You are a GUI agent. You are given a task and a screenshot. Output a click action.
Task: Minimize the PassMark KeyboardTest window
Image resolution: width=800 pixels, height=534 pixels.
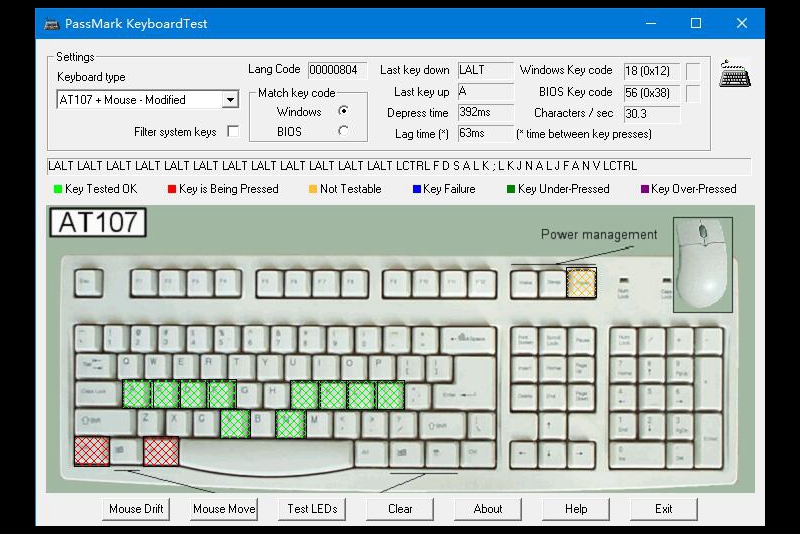pyautogui.click(x=651, y=23)
